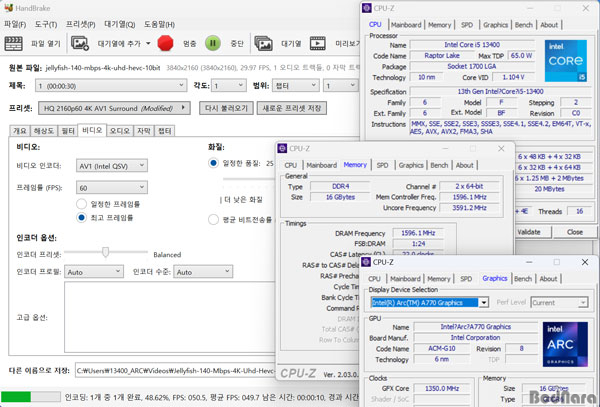Open the video encoder AV1 (Intel QSV) dropdown
The height and width of the screenshot is (407, 600).
[x=112, y=166]
